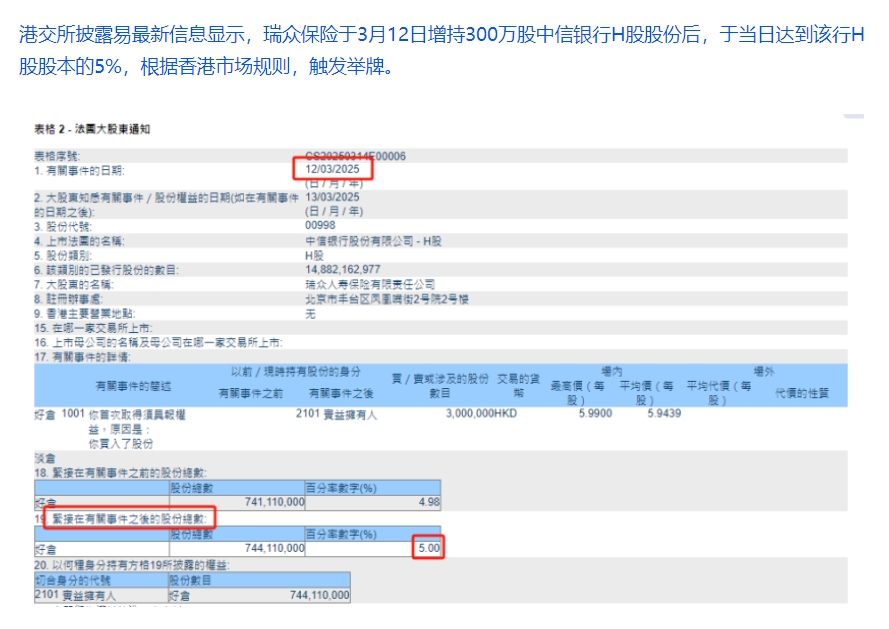Screen dimensions: 889x629
Task: Click the 3. 股份代號 label
Action: [62, 227]
